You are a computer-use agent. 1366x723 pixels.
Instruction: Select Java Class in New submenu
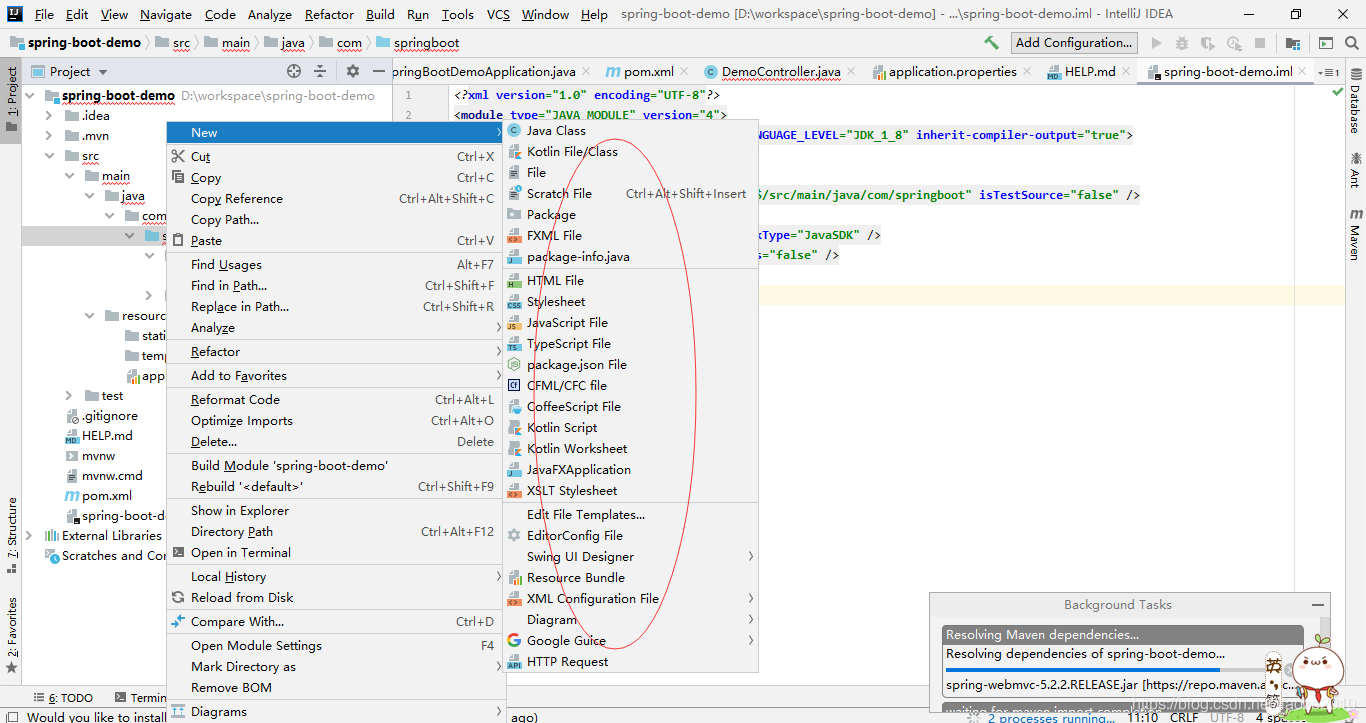(630, 131)
